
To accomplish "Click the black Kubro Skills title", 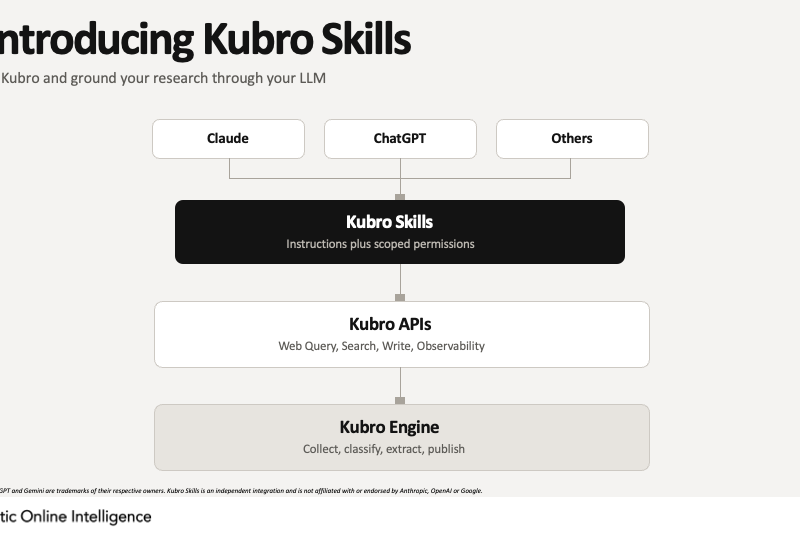I will tap(389, 222).
